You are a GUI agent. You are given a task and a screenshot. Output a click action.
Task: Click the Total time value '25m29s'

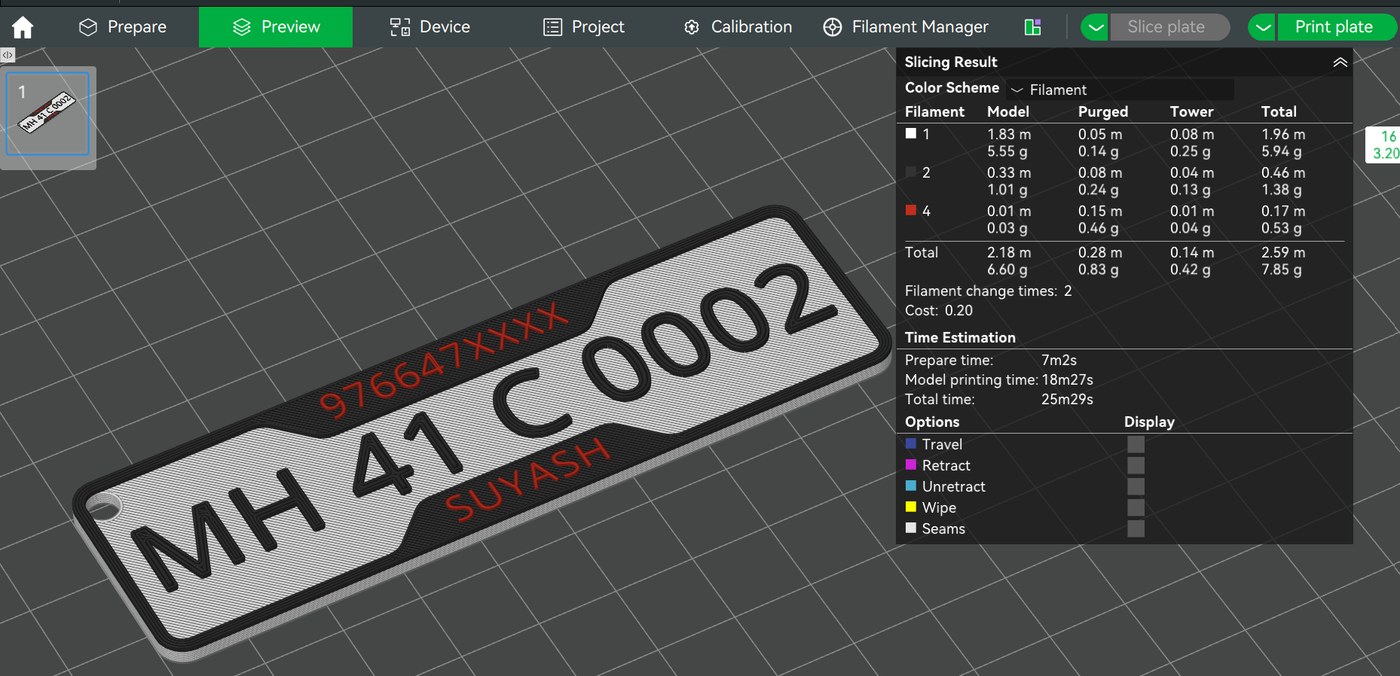pos(1067,399)
